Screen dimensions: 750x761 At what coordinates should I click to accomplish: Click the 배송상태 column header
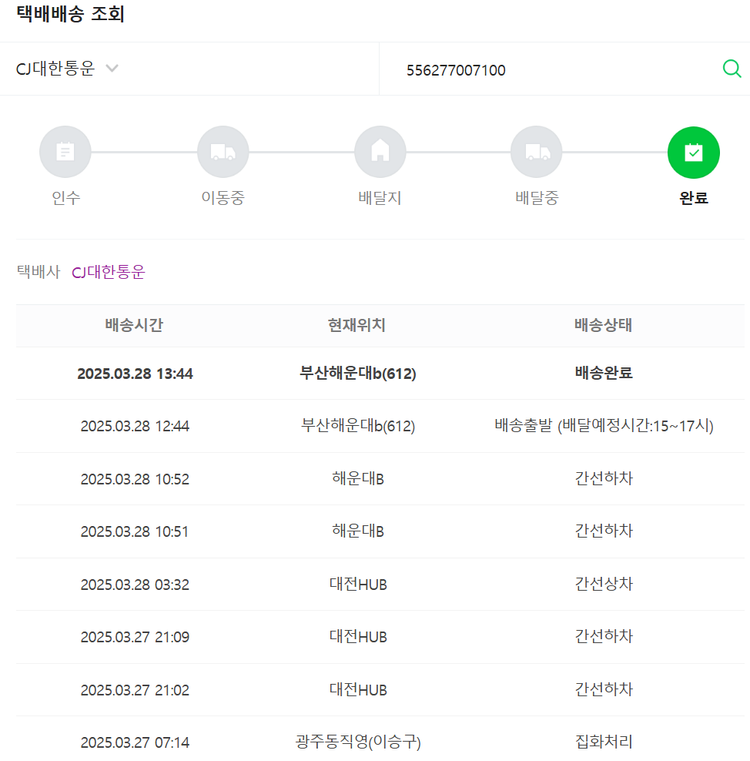tap(603, 325)
